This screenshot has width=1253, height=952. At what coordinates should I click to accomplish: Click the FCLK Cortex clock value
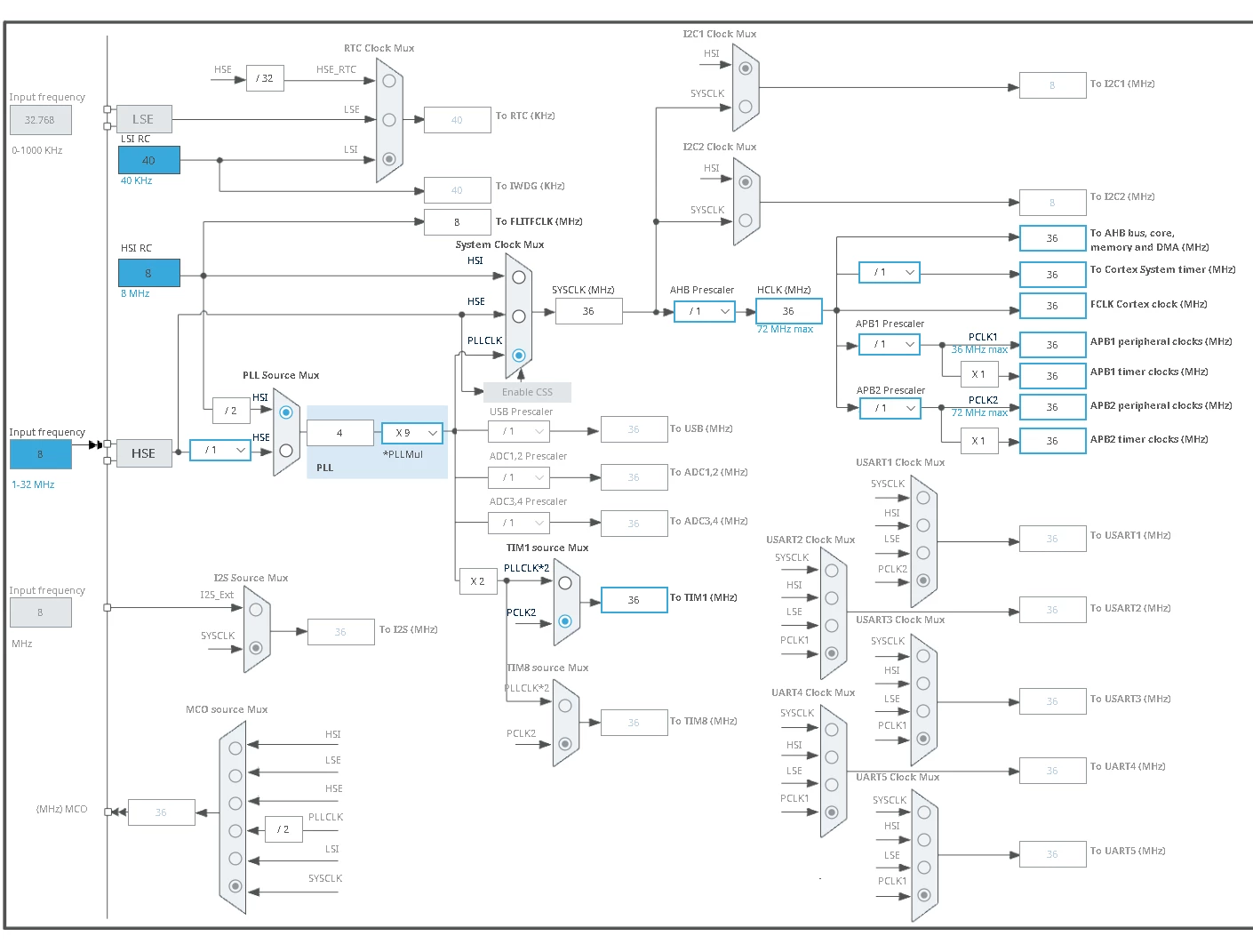[1052, 306]
